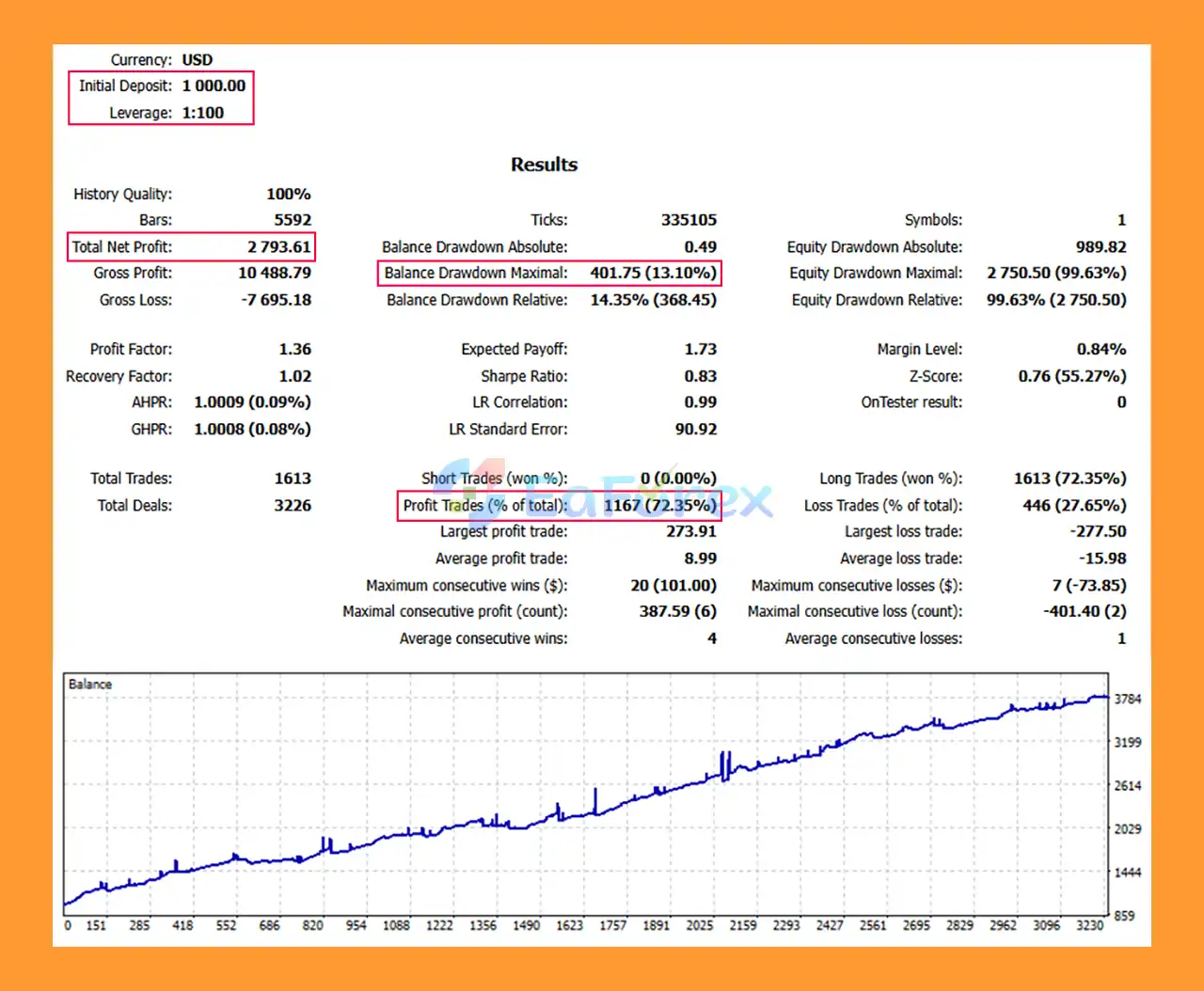
Task: Select the Initial Deposit value 1 000.00
Action: tap(214, 86)
